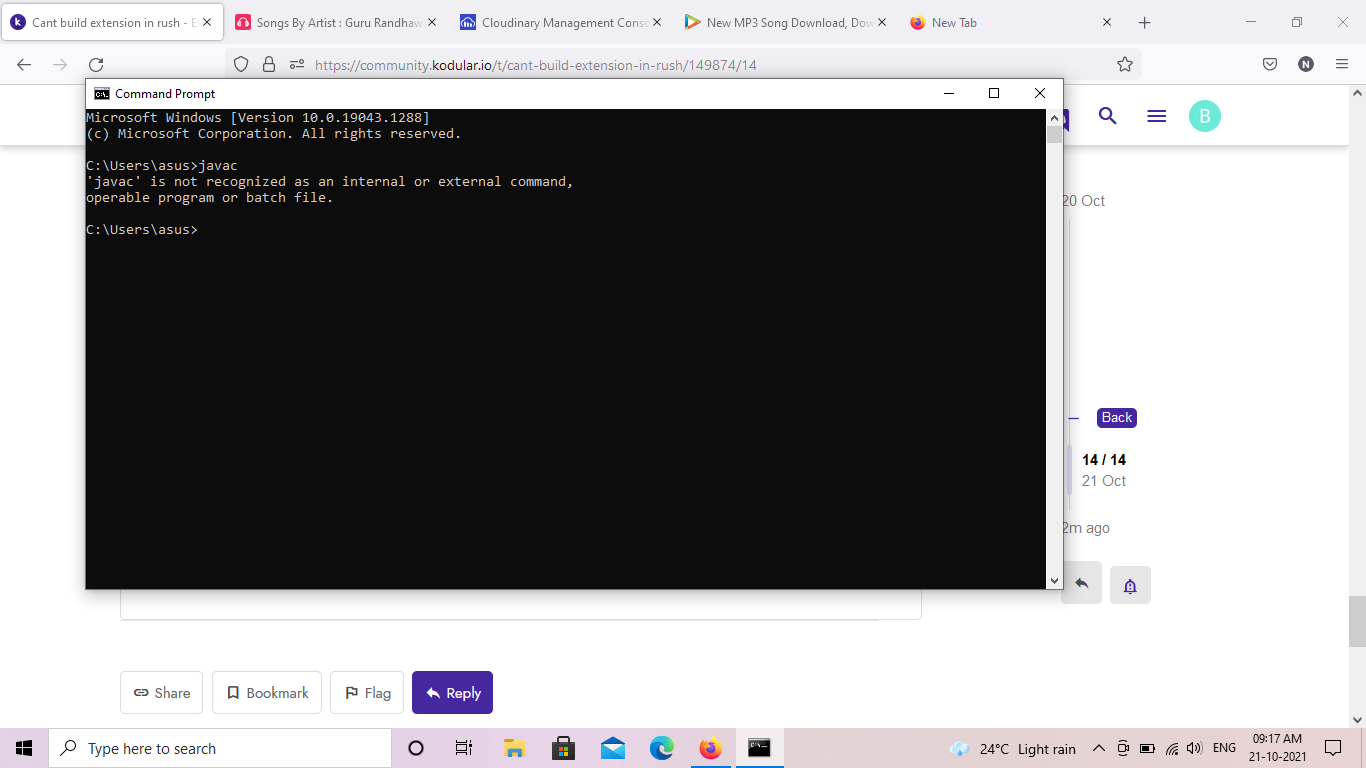
Task: Click the notification bell icon for topic
Action: [1130, 585]
